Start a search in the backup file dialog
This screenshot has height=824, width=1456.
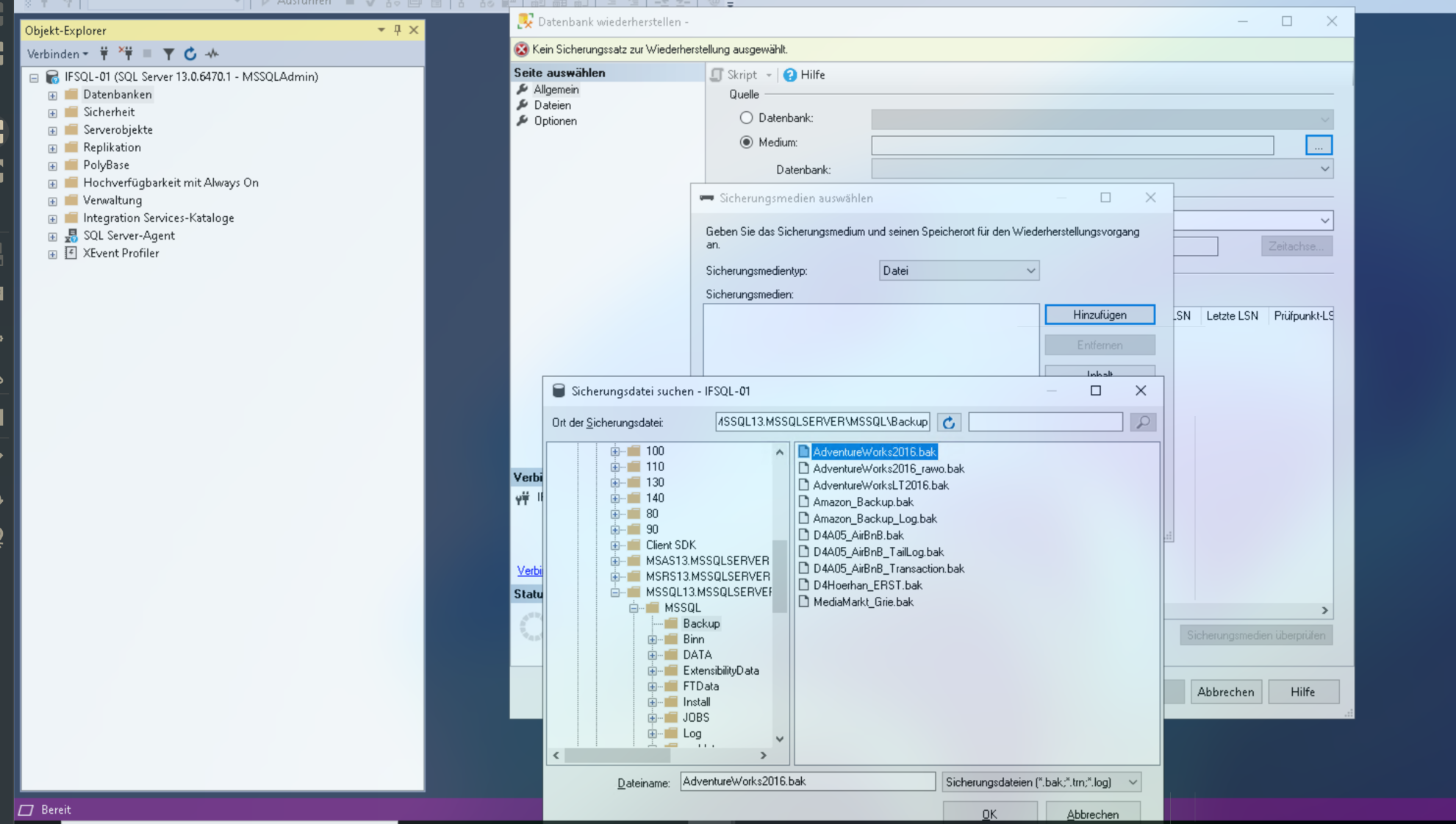pyautogui.click(x=1143, y=421)
